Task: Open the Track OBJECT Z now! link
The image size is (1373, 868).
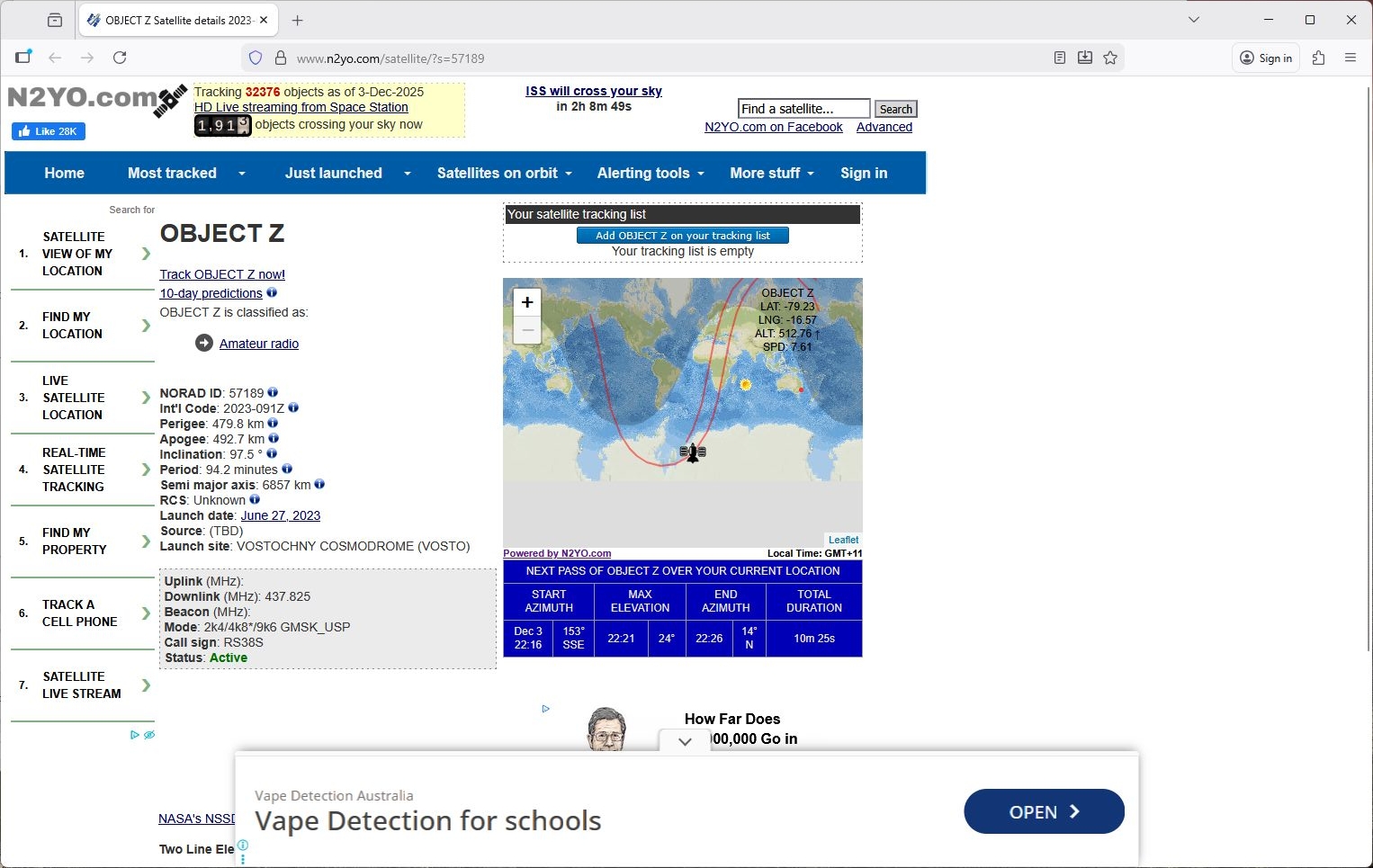Action: pyautogui.click(x=222, y=274)
